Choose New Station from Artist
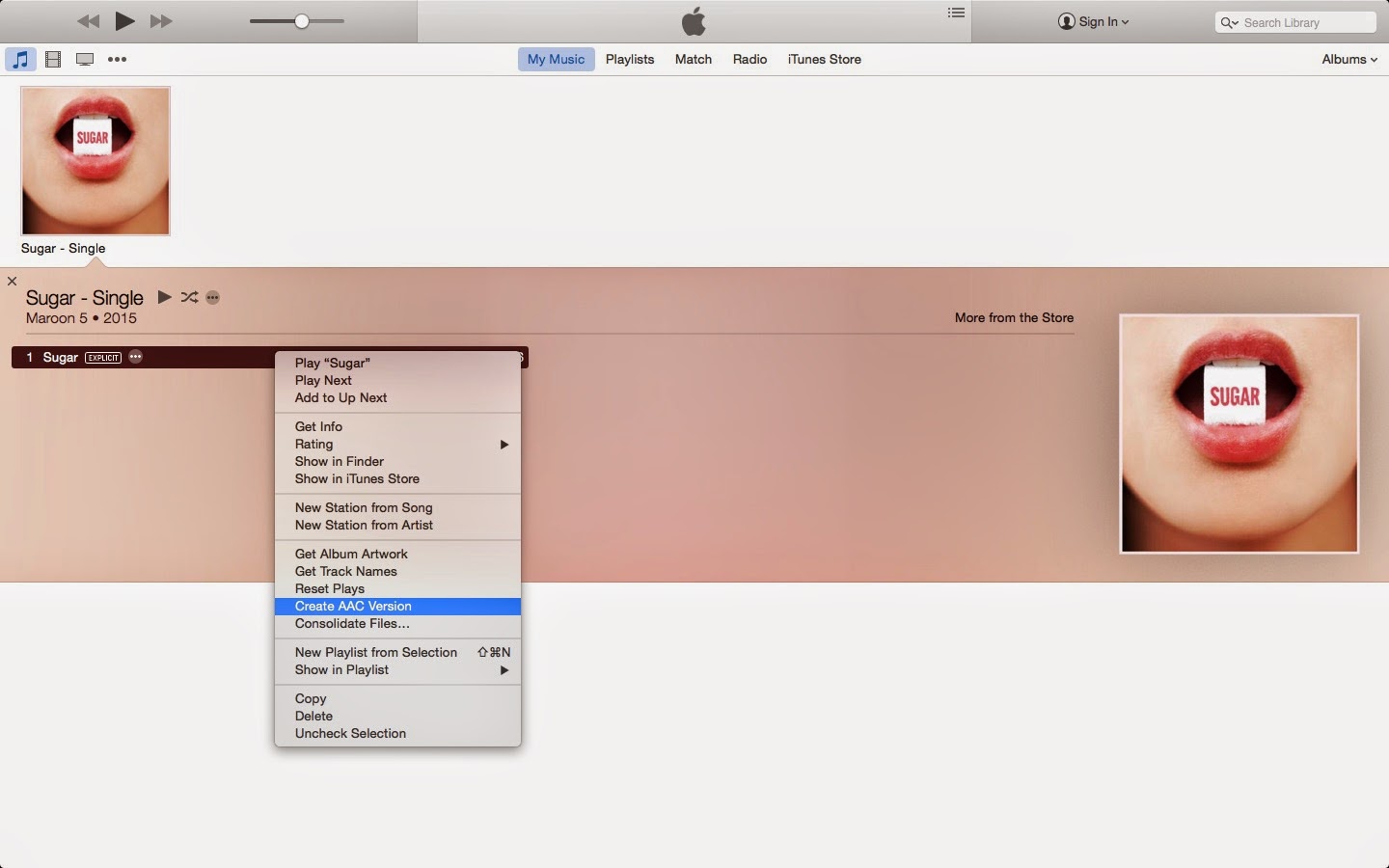The height and width of the screenshot is (868, 1389). pyautogui.click(x=397, y=525)
